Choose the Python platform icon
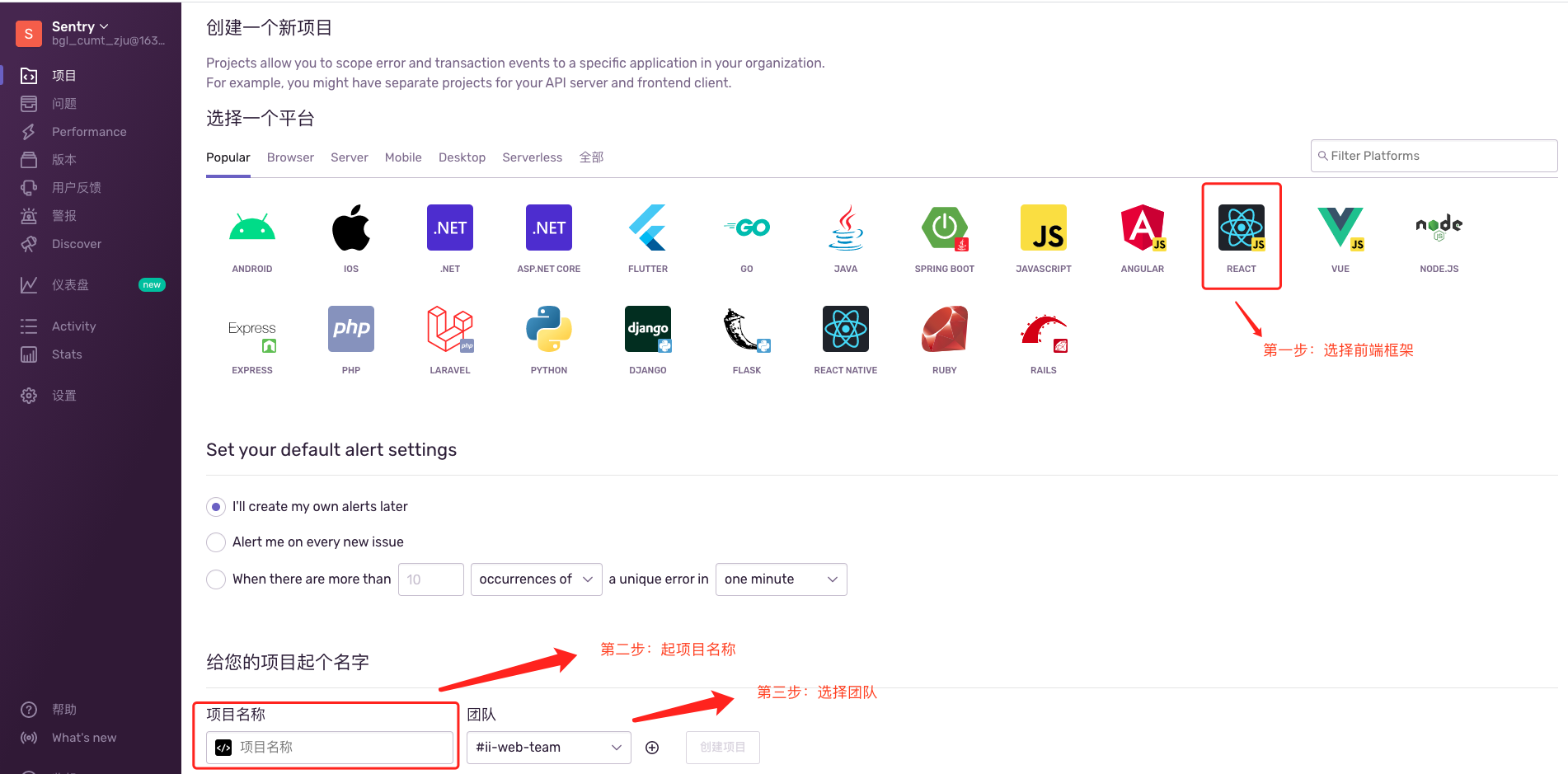 549,329
